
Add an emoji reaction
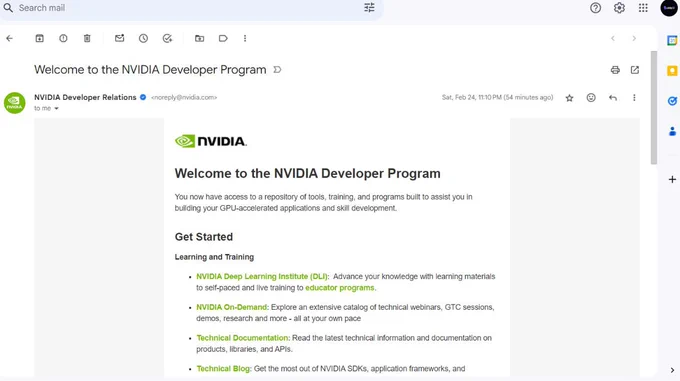point(591,98)
